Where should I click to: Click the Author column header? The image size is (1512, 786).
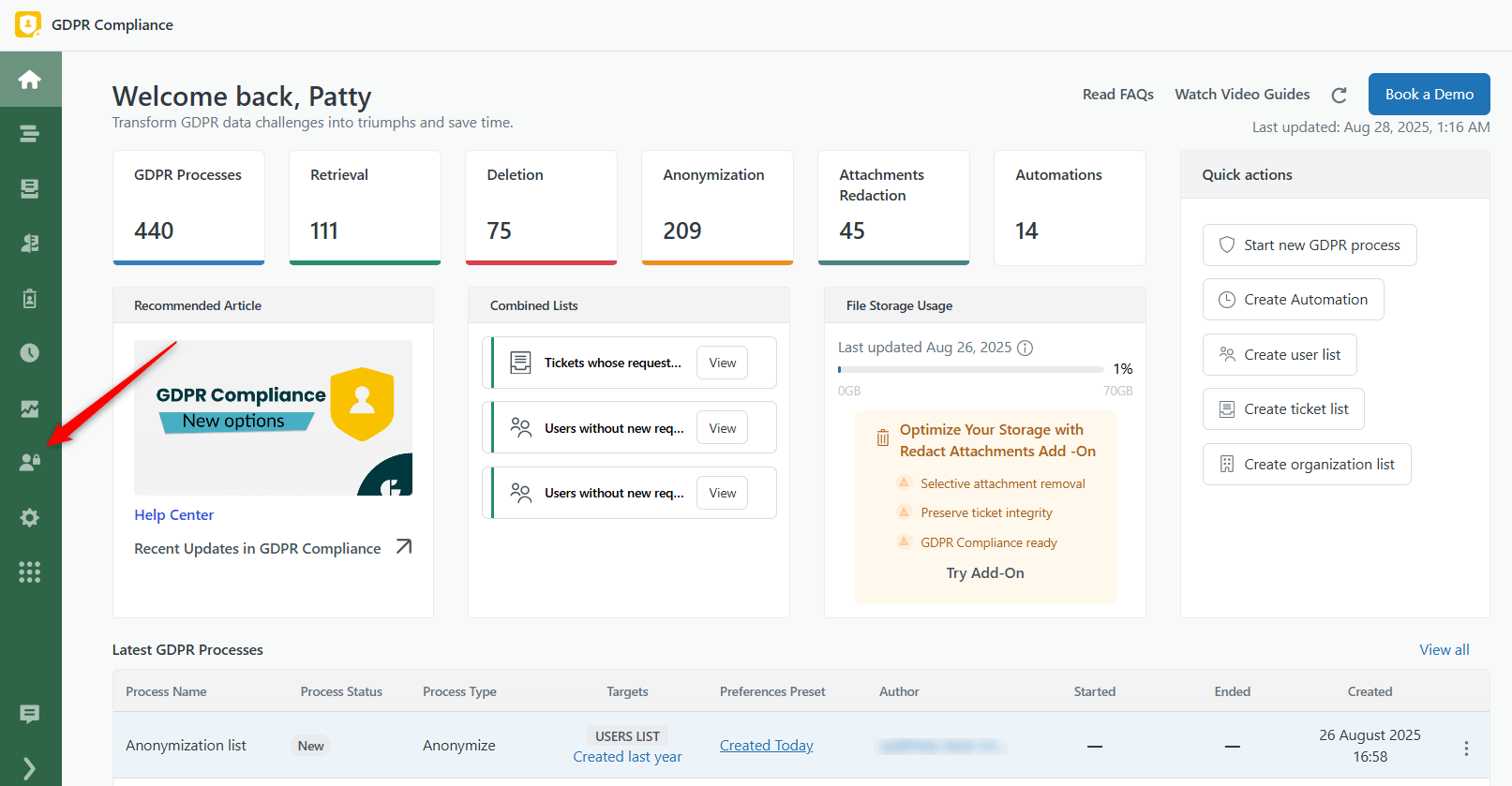pos(899,692)
